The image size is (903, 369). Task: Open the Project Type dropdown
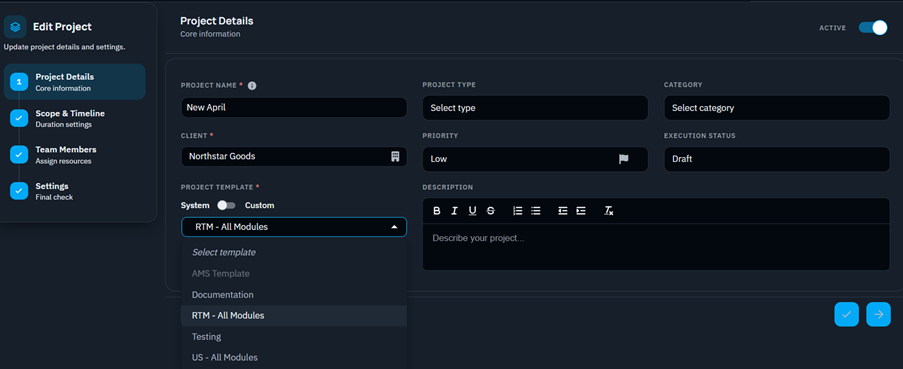tap(535, 108)
